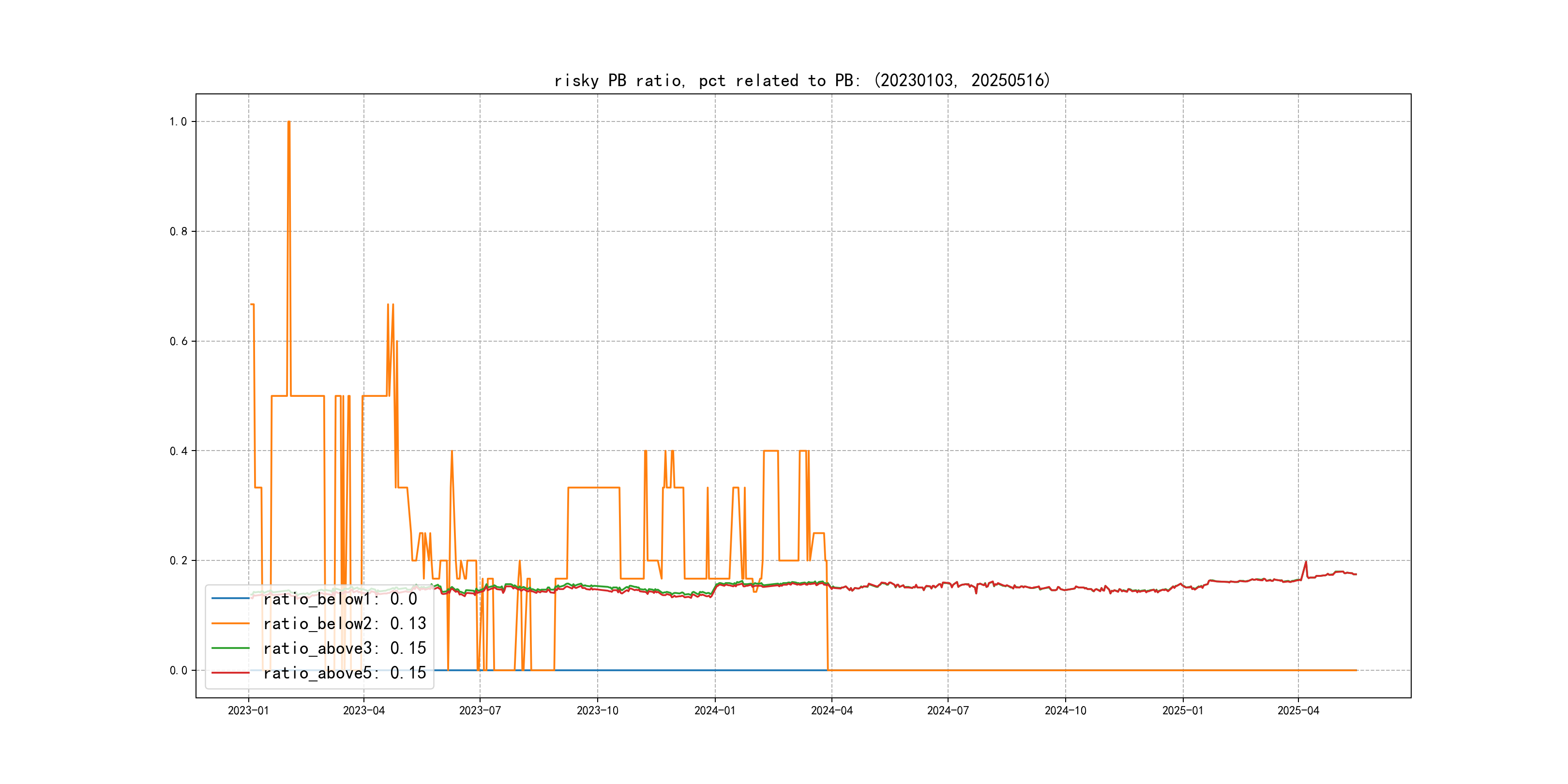This screenshot has width=1568, height=784.
Task: Click the 2023-01 x-axis tick label
Action: [x=248, y=711]
